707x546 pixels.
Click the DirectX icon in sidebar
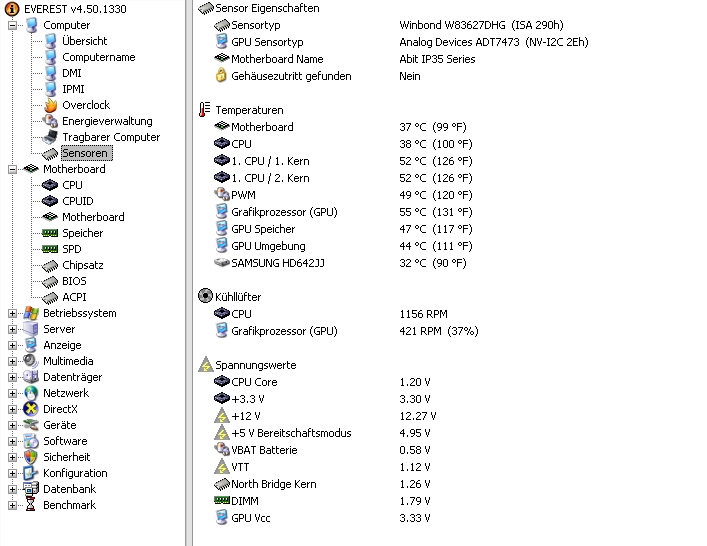click(x=31, y=409)
